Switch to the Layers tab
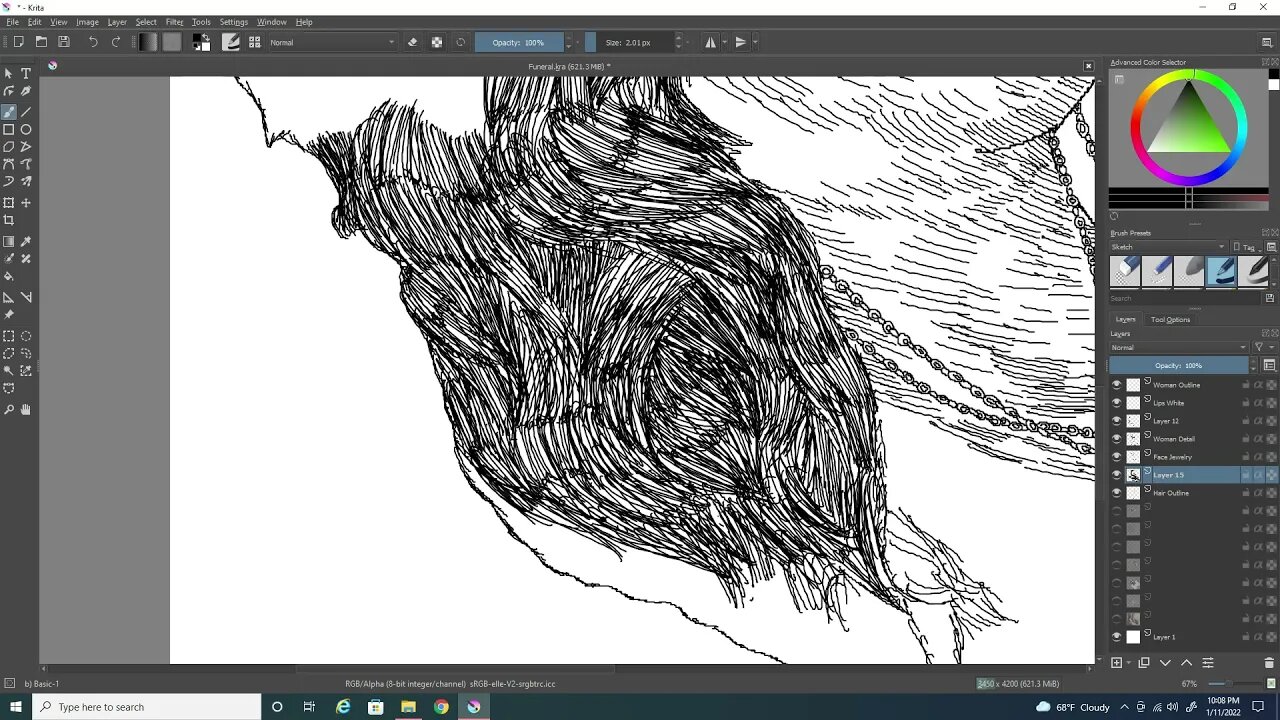The image size is (1280, 720). pyautogui.click(x=1125, y=320)
